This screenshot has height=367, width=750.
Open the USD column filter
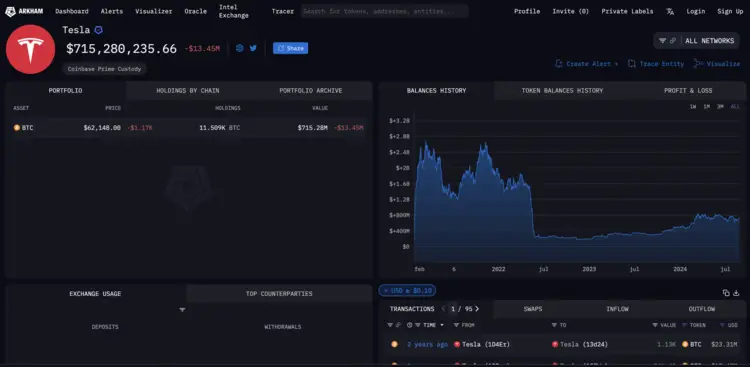722,325
